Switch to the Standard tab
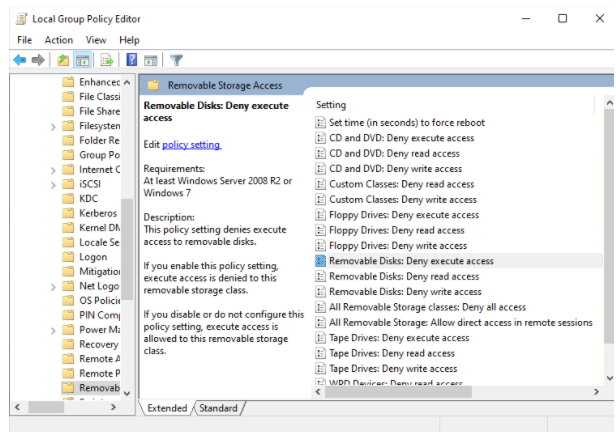Viewport: 616px width, 432px height. pyautogui.click(x=218, y=408)
